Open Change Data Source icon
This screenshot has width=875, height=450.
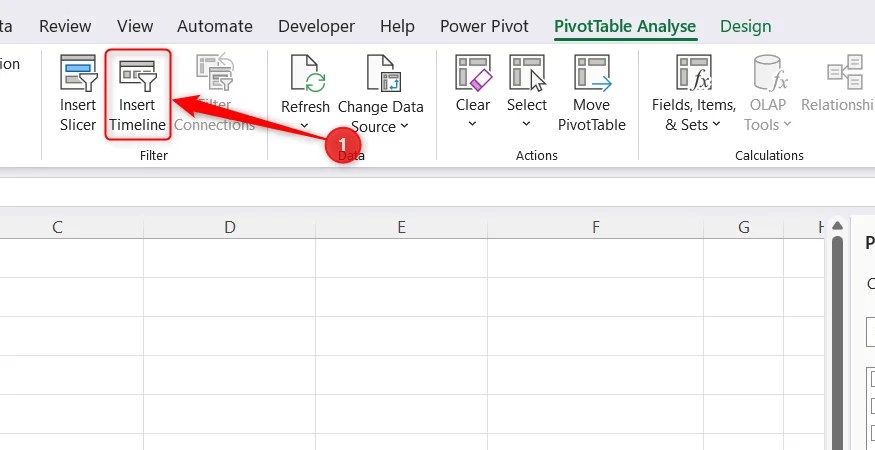(382, 73)
